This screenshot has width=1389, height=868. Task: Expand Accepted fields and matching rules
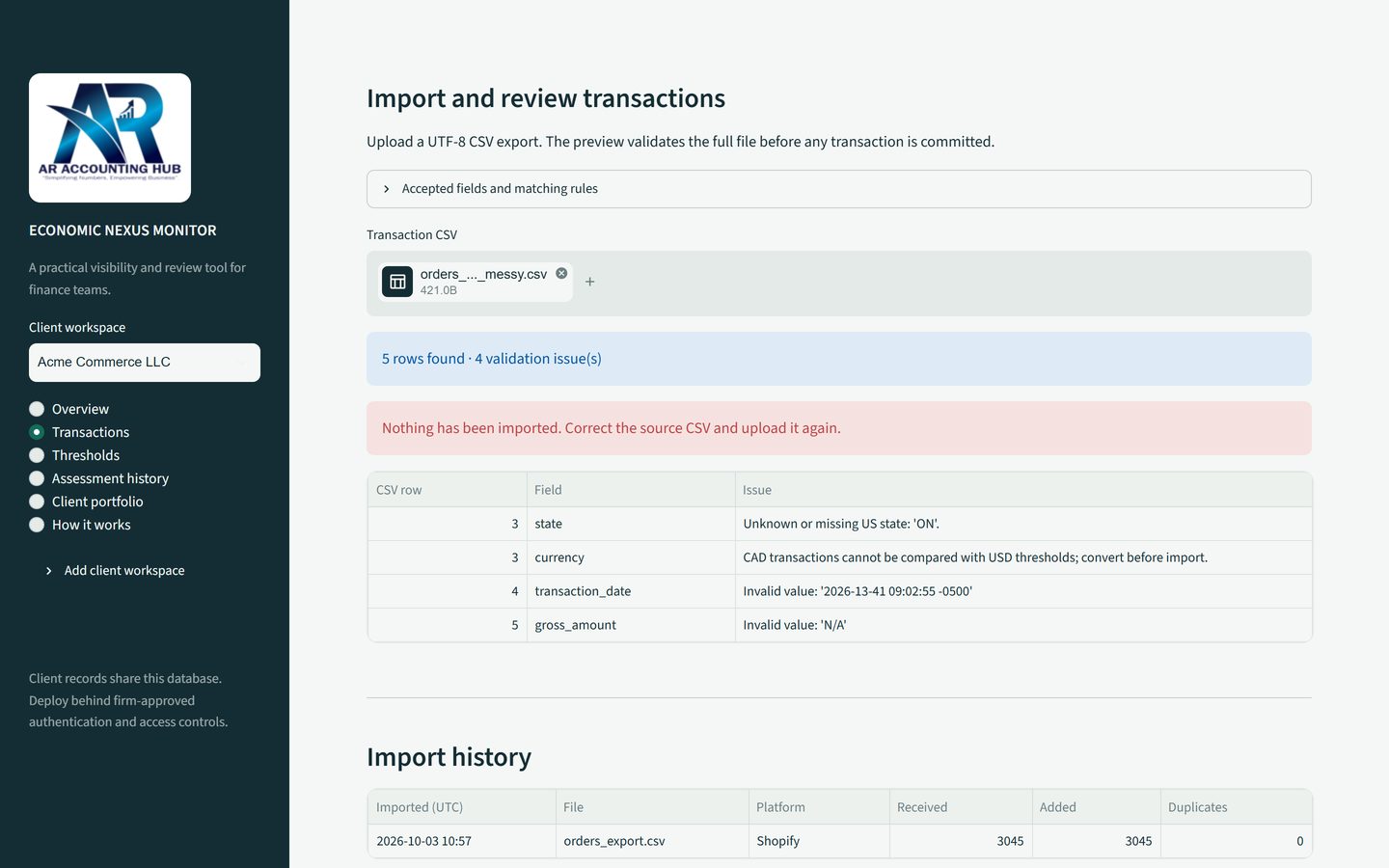839,189
